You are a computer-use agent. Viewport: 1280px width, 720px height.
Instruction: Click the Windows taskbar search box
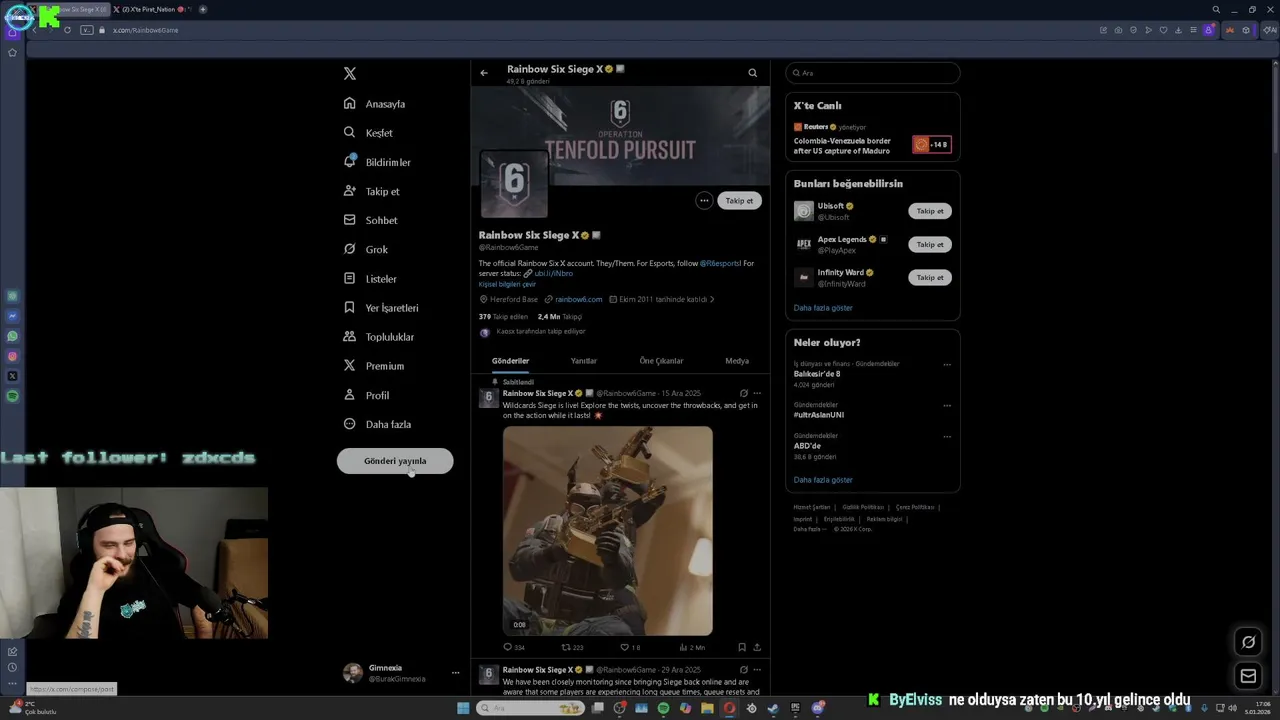tap(530, 708)
